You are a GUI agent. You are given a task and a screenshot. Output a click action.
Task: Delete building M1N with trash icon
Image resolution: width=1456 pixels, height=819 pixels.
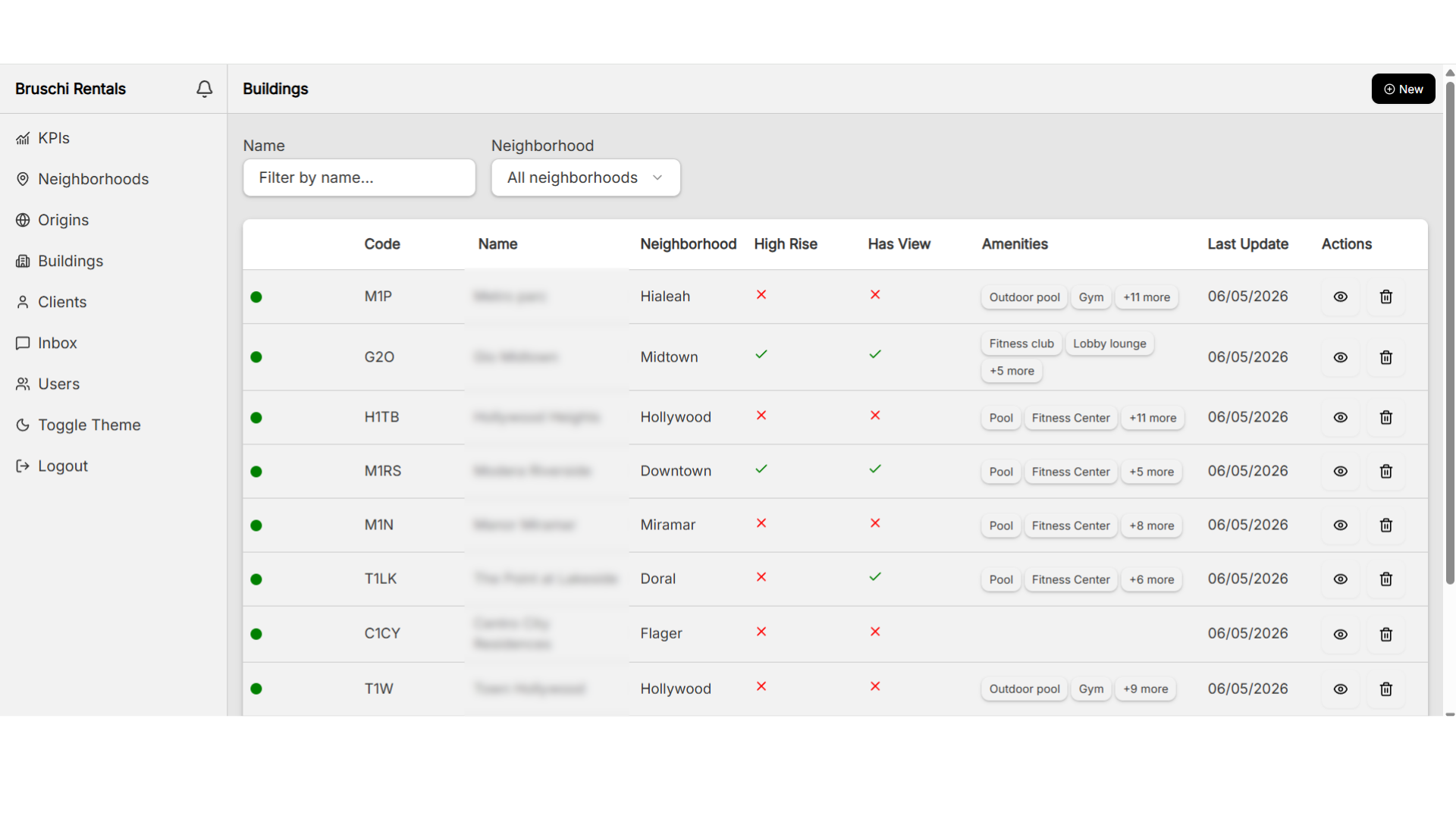tap(1385, 525)
